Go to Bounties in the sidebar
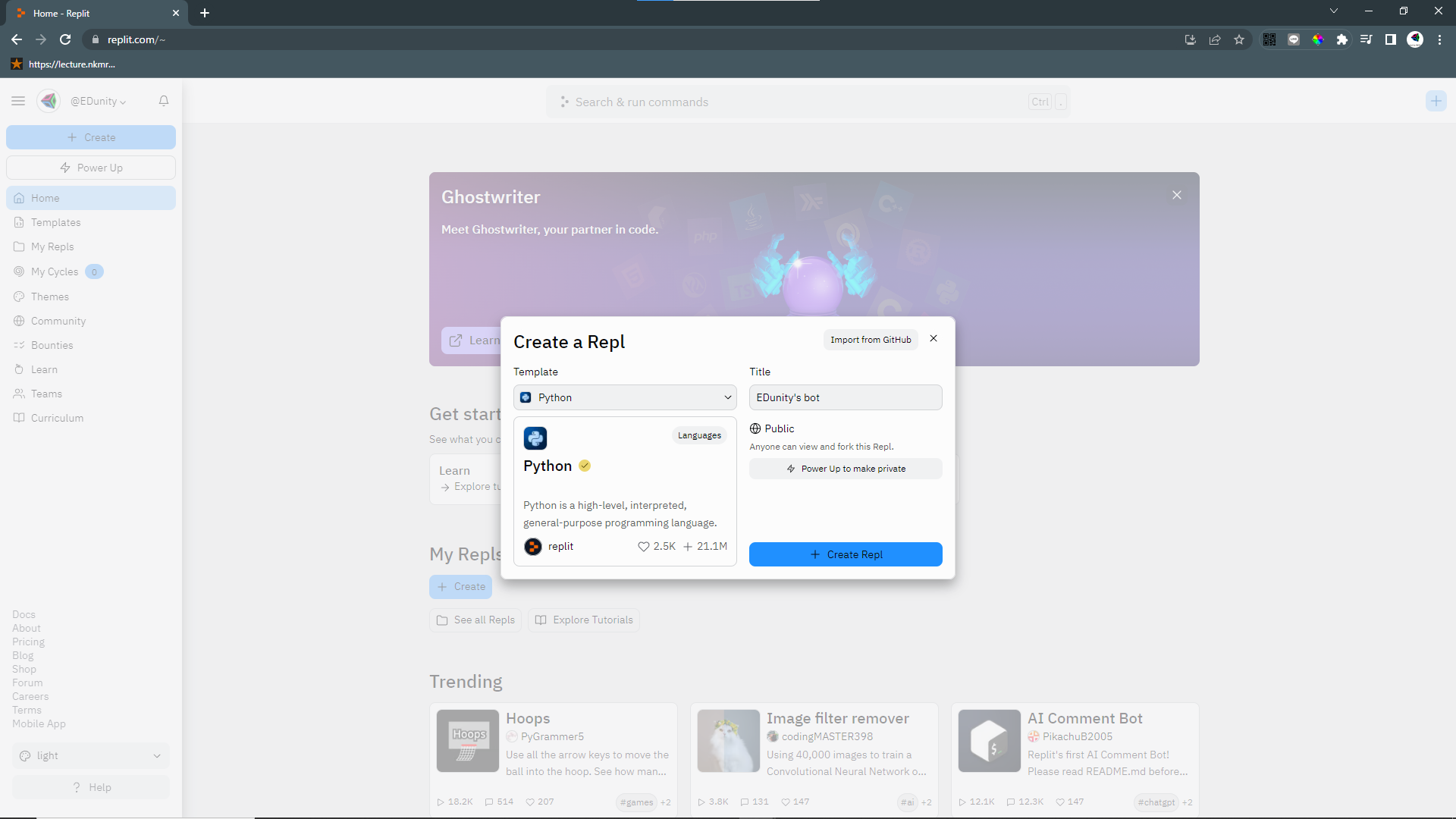The image size is (1456, 819). 52,345
